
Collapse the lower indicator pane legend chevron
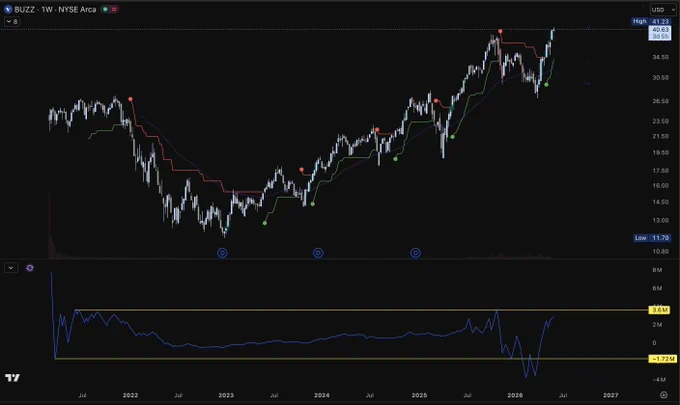click(x=11, y=268)
